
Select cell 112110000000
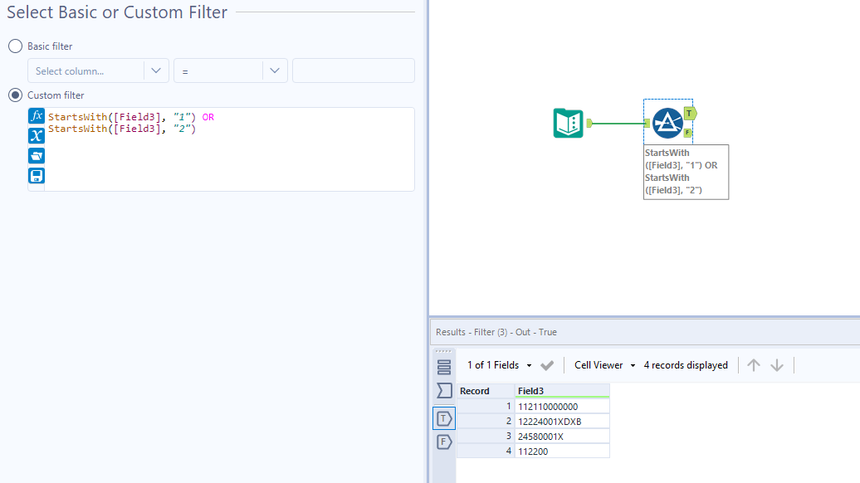coord(562,406)
